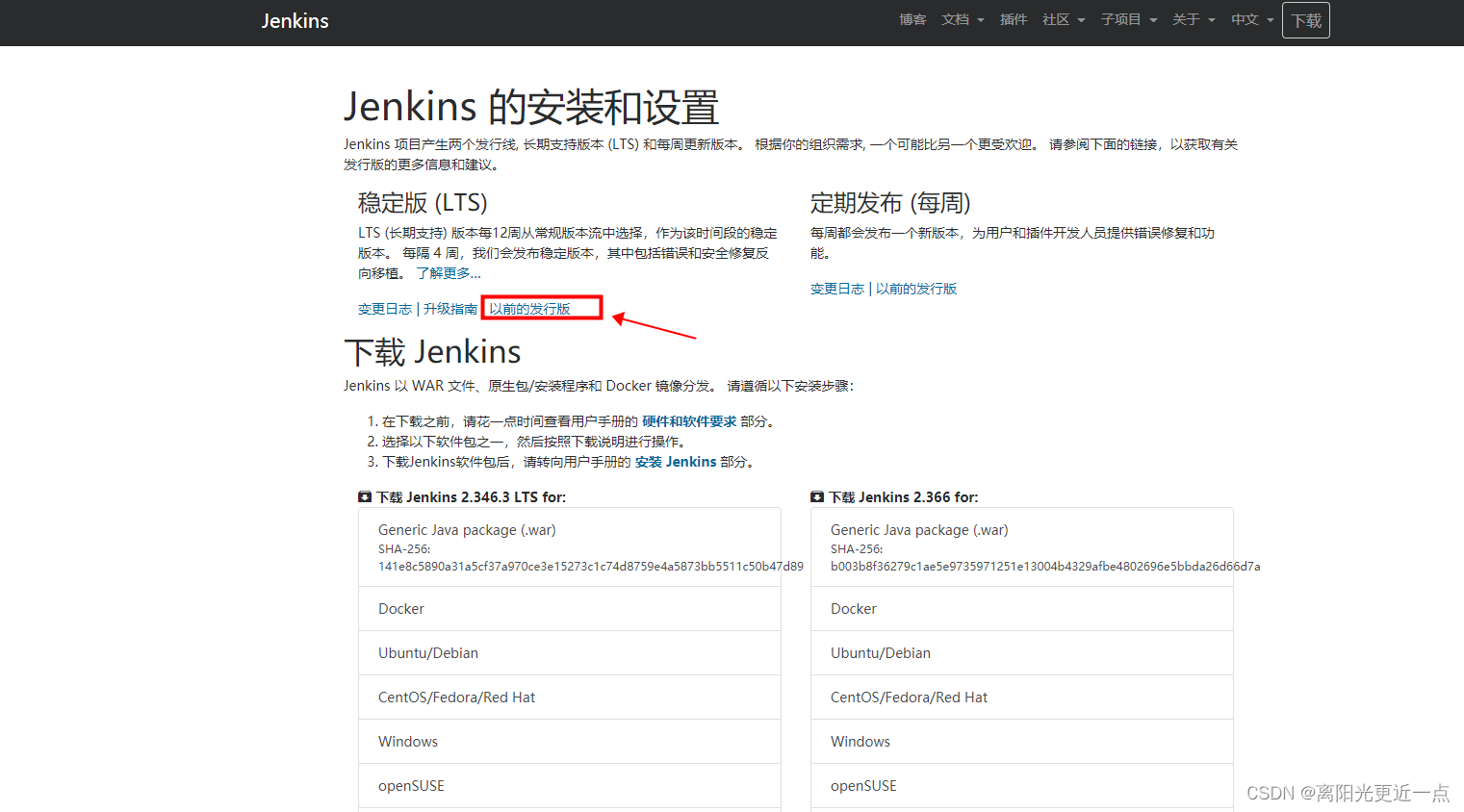Open the 硬件和软件要求 link
Image resolution: width=1464 pixels, height=812 pixels.
pos(689,421)
